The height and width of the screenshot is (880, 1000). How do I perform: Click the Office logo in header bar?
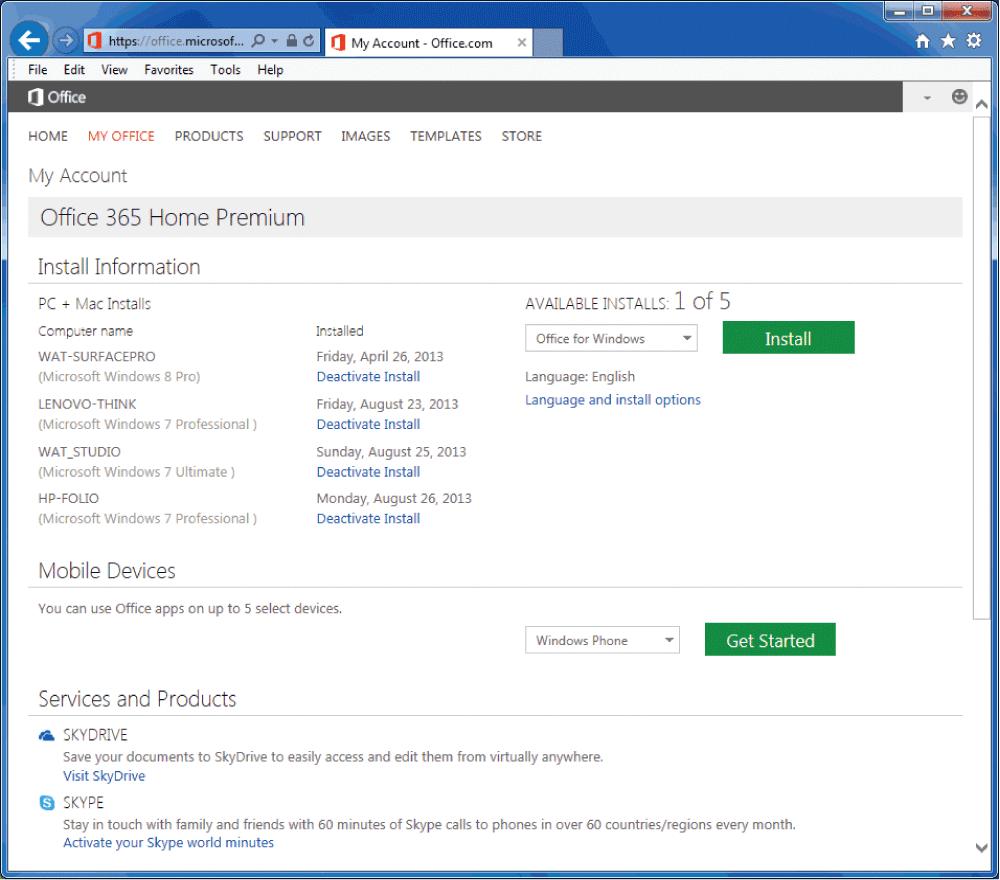[57, 97]
